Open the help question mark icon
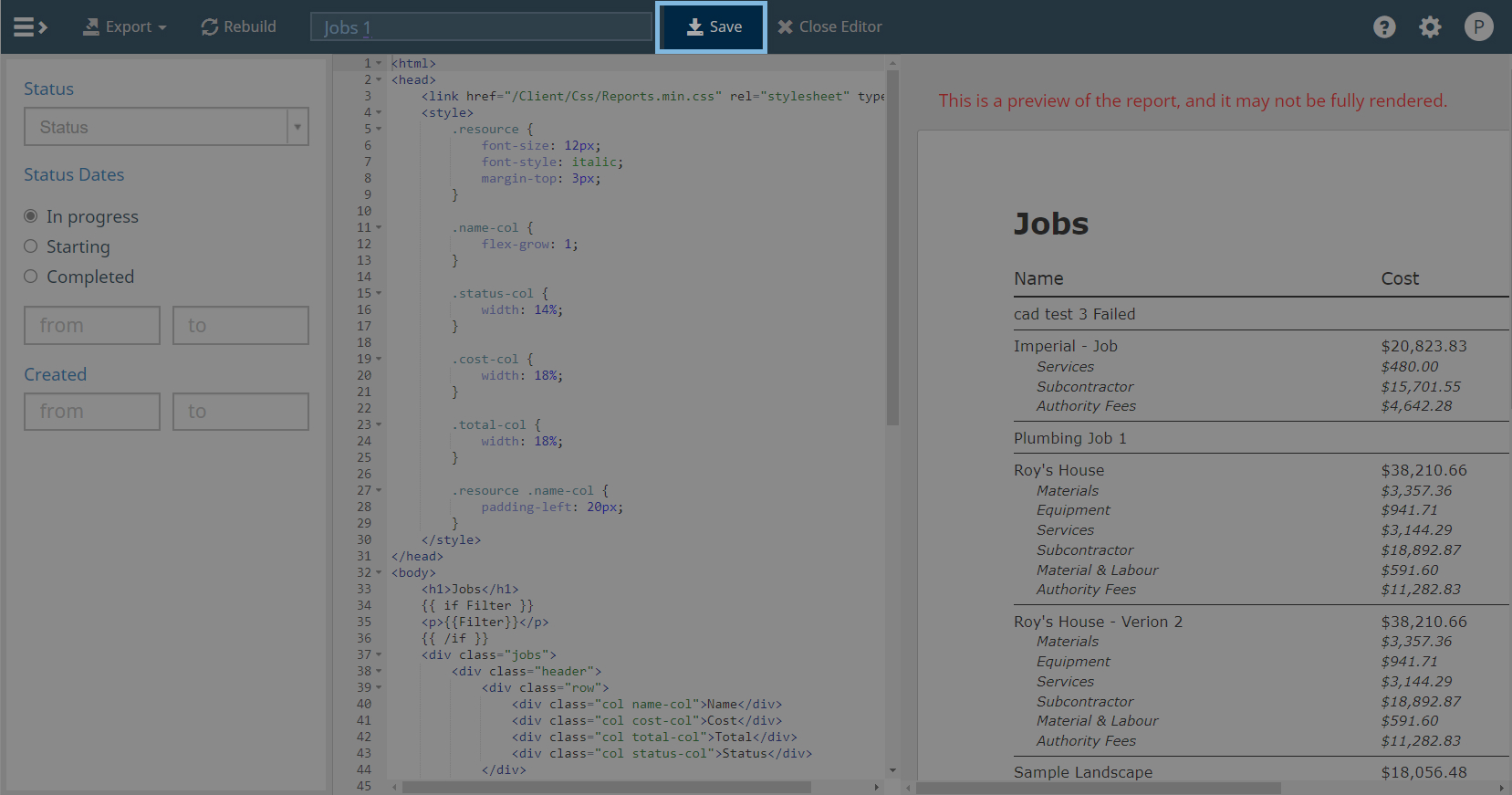This screenshot has height=795, width=1512. pyautogui.click(x=1384, y=26)
